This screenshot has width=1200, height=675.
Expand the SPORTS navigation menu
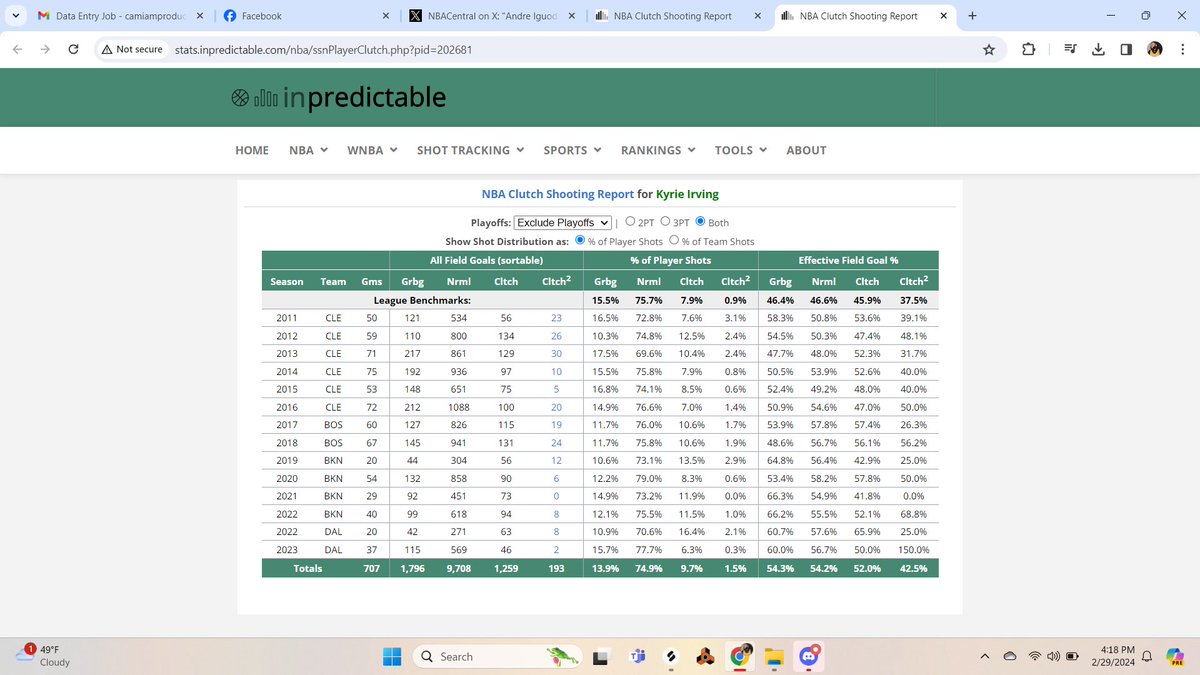coord(572,150)
